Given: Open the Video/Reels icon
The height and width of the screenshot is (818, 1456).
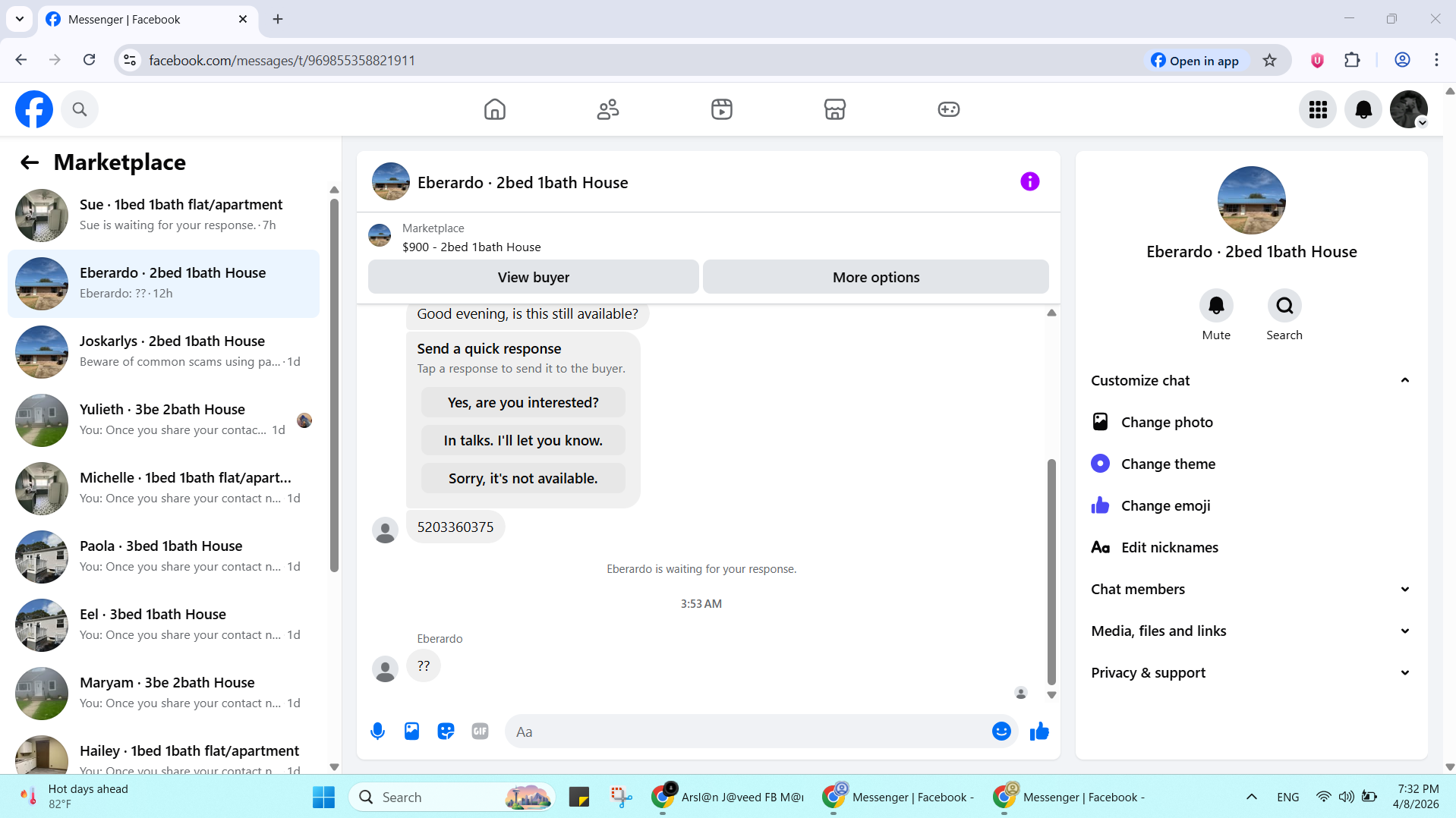Looking at the screenshot, I should coord(722,109).
